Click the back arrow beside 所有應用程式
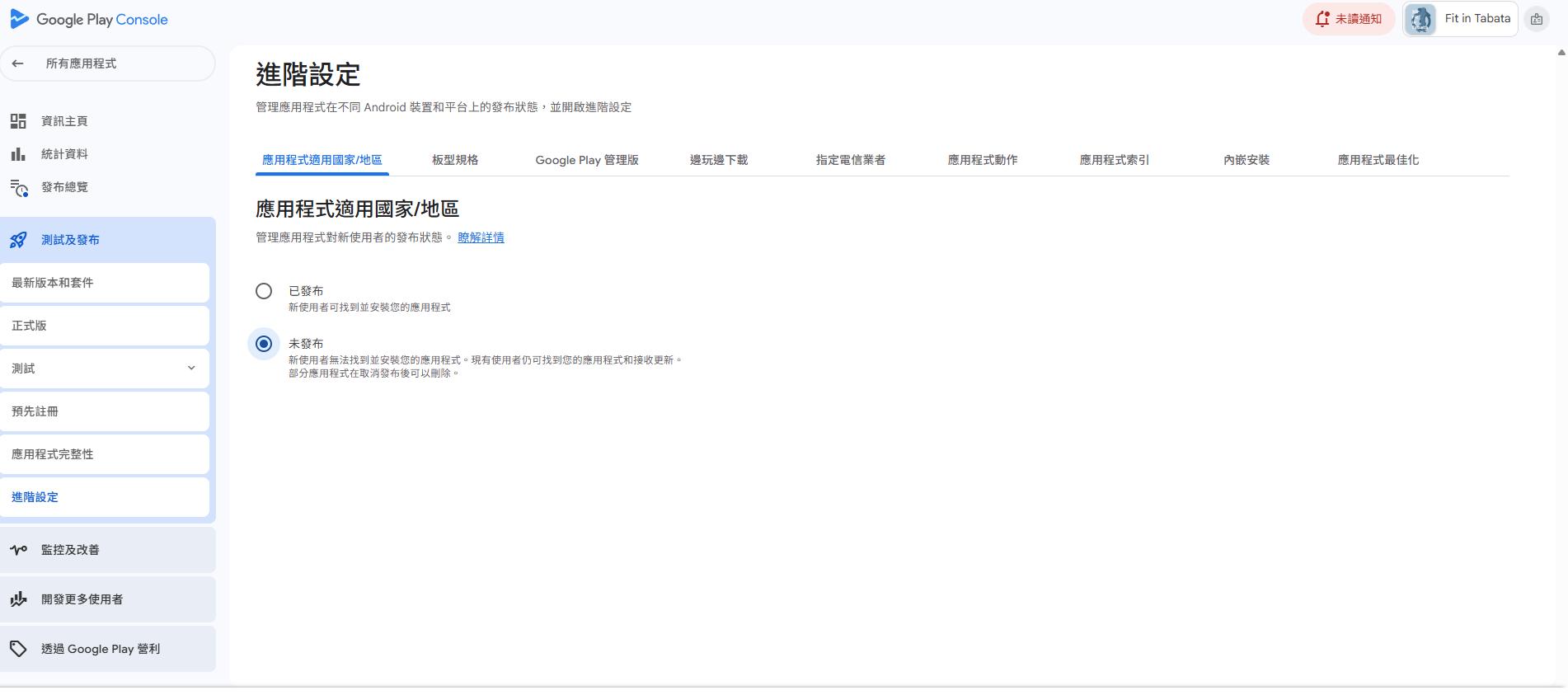This screenshot has width=1568, height=695. 18,63
